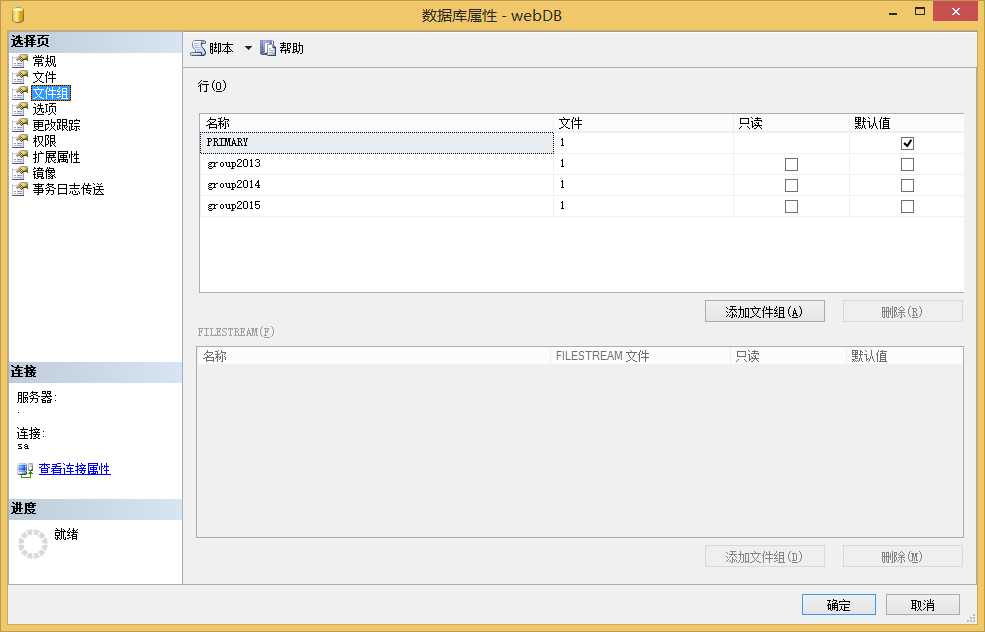Set group2014 as default filegroup checkbox
985x632 pixels.
click(907, 185)
